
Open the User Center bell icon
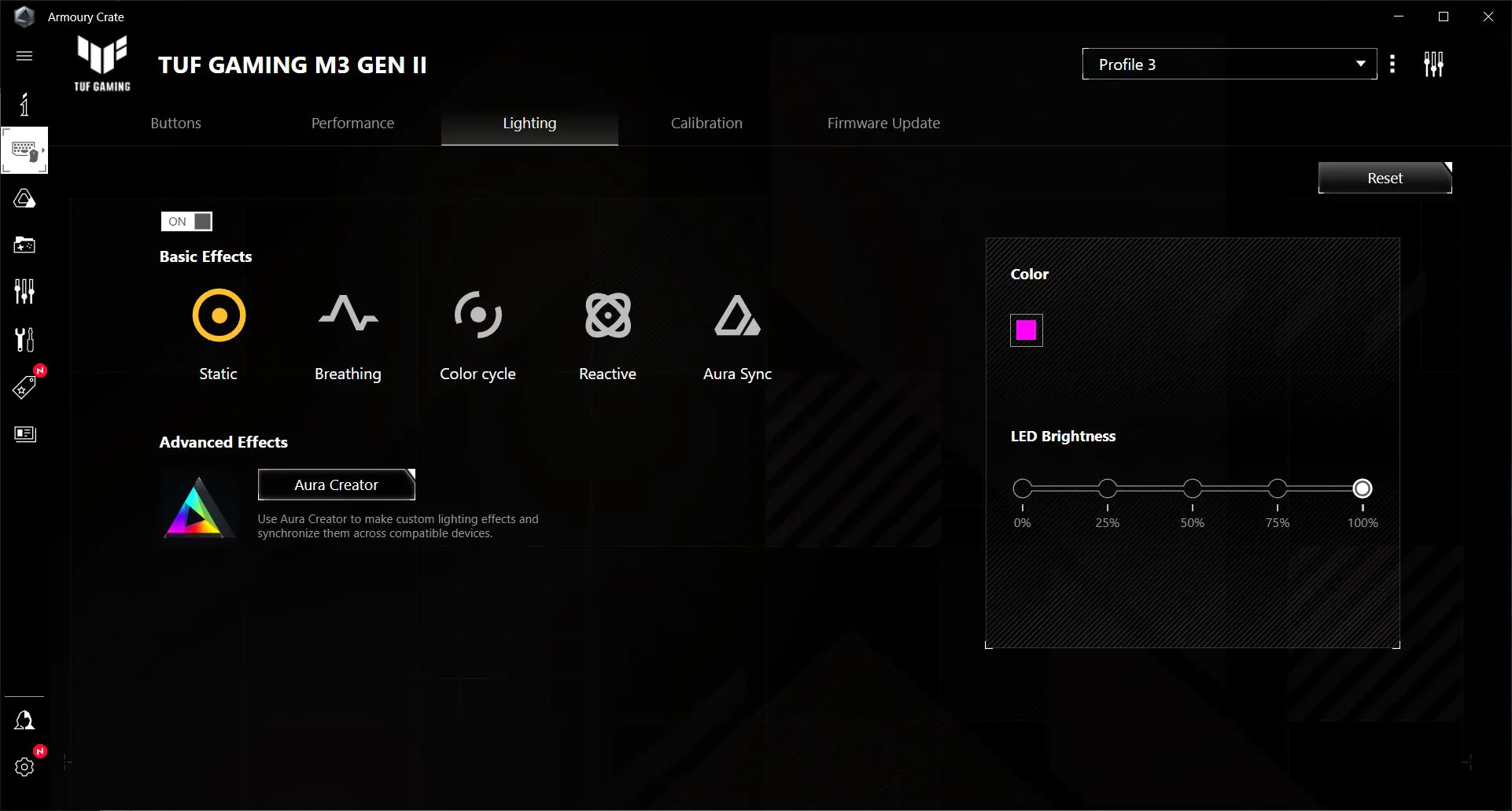(24, 721)
